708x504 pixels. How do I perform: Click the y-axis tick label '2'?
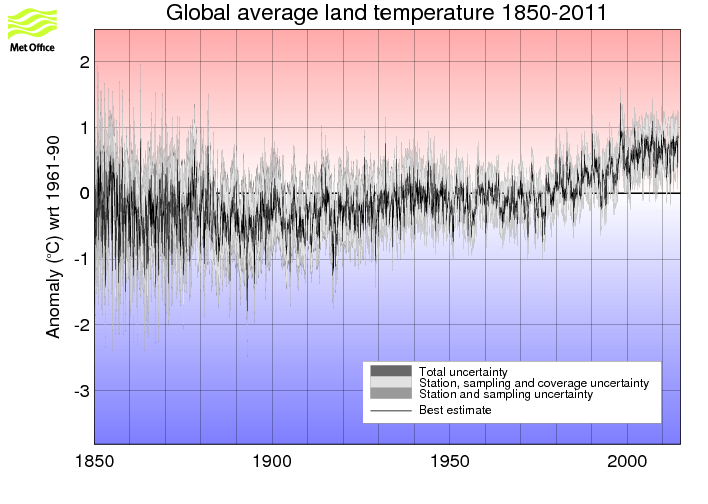click(84, 62)
